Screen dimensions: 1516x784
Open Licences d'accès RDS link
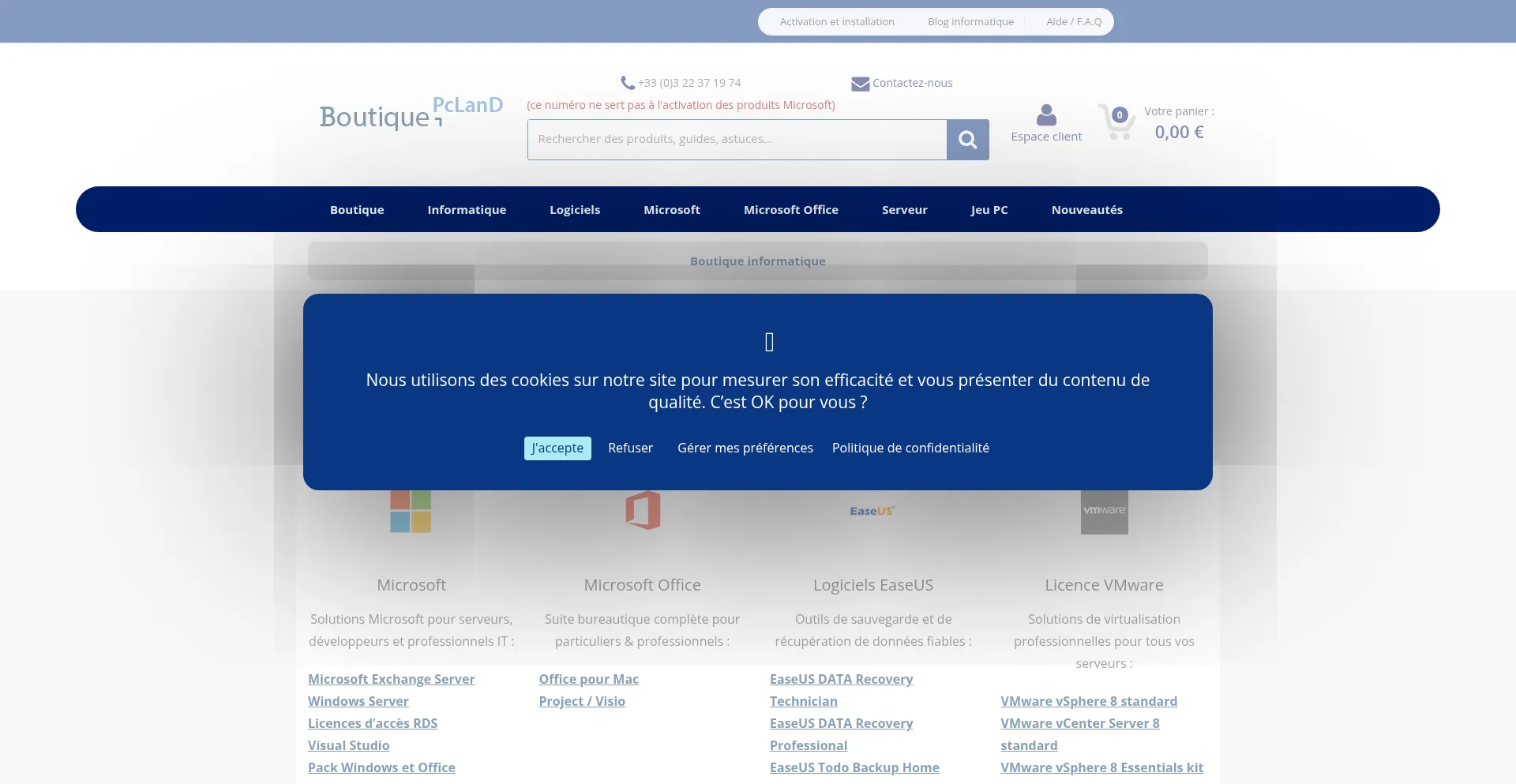point(373,724)
